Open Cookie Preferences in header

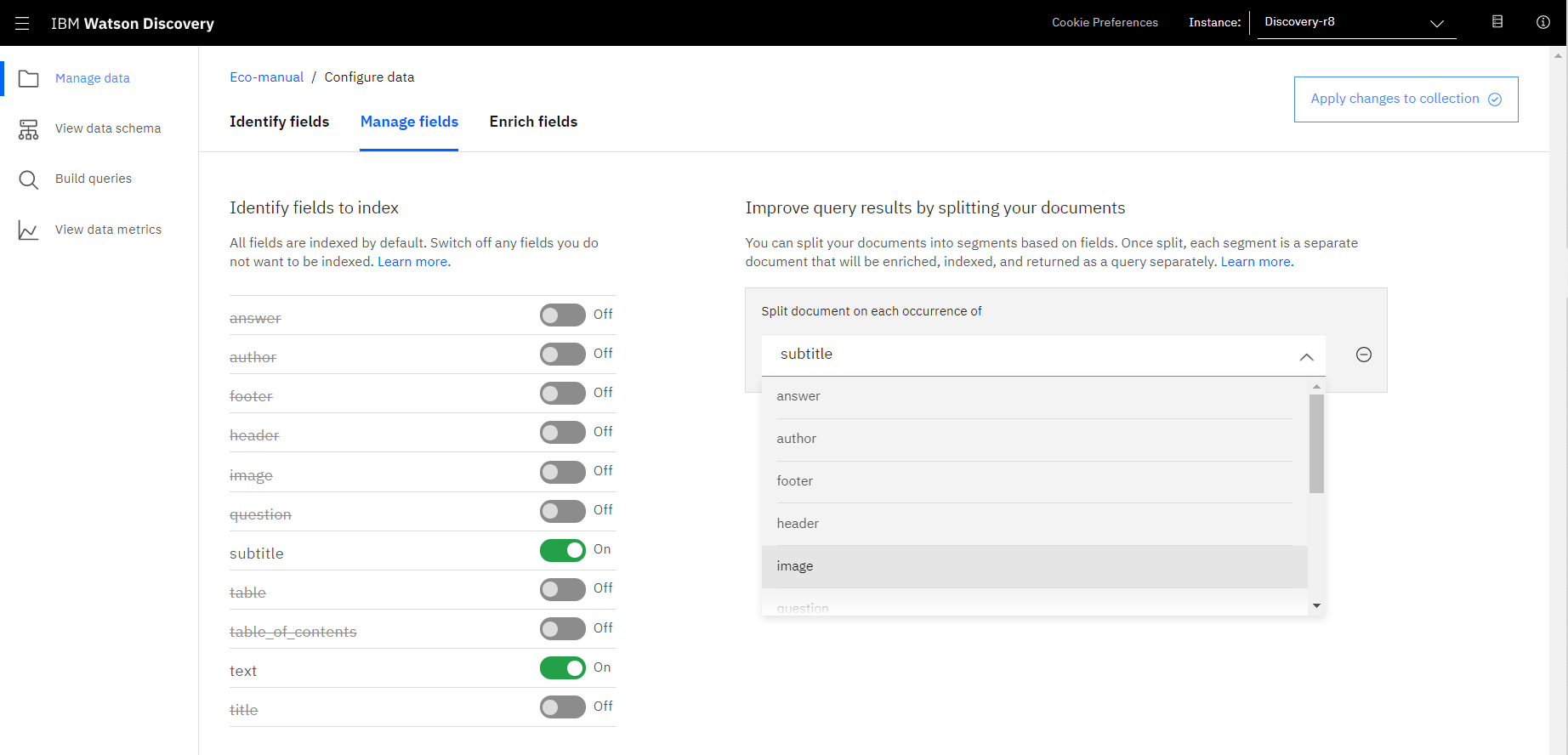1105,23
